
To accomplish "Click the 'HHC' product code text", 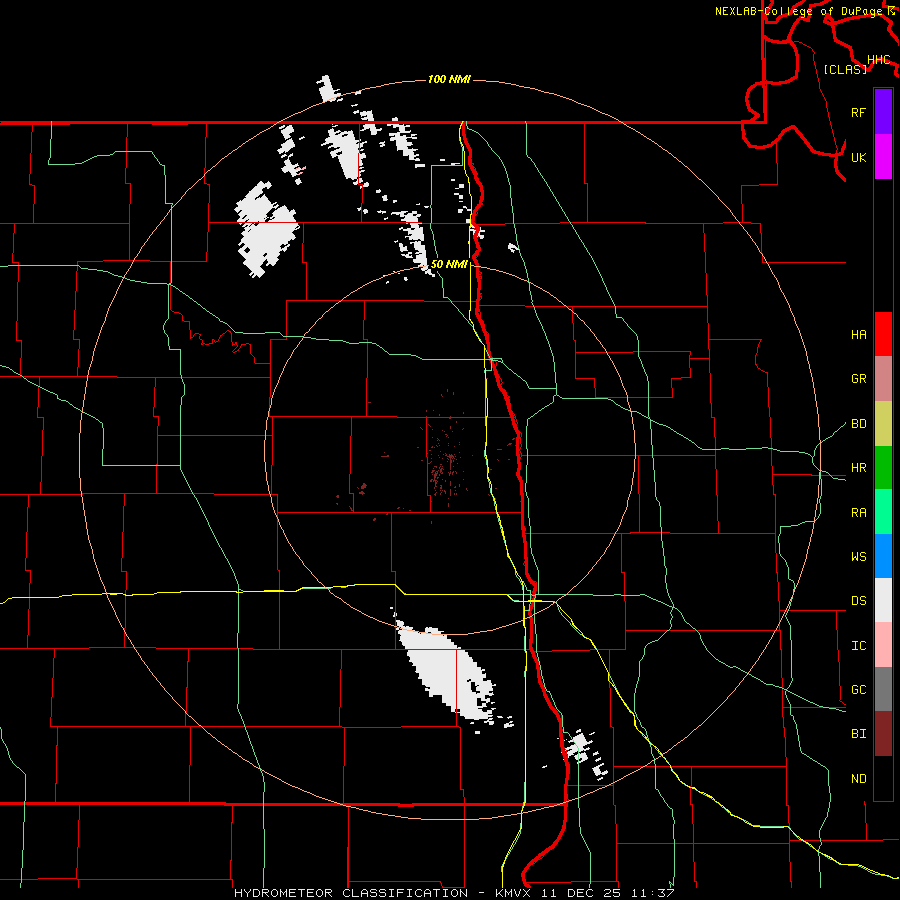I will coord(879,60).
